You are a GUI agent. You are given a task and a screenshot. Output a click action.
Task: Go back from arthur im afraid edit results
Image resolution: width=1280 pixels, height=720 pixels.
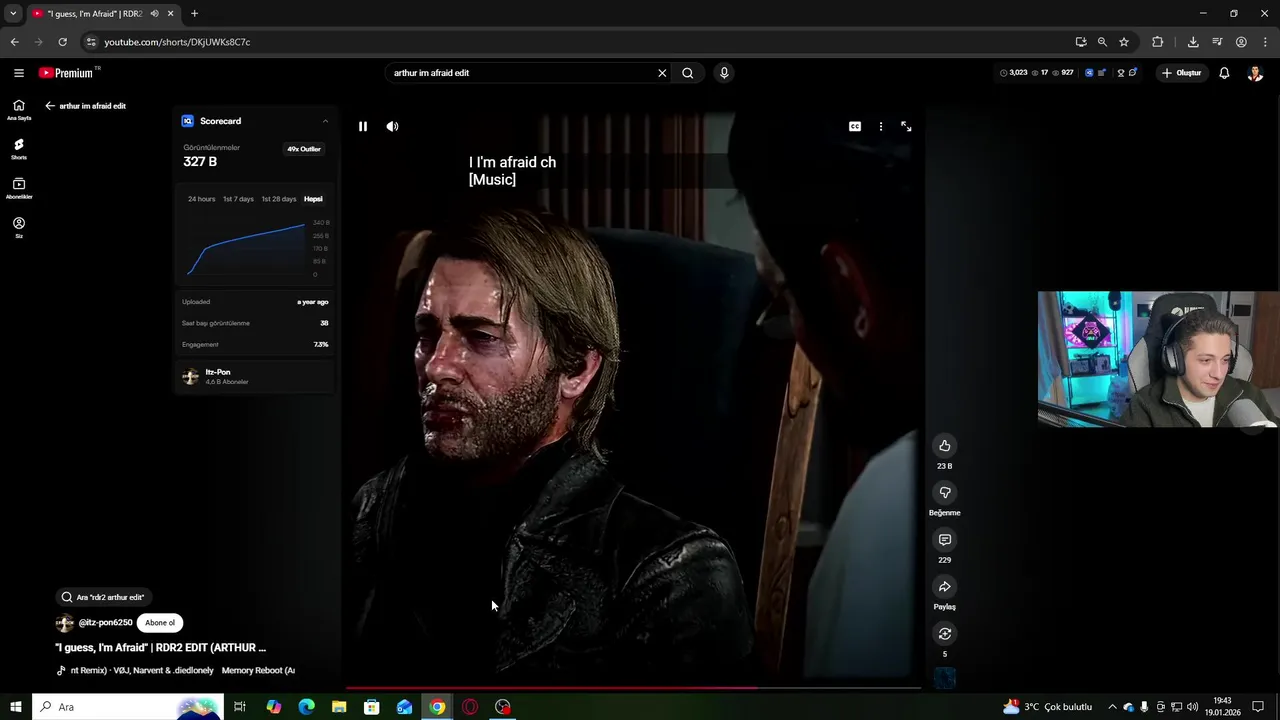[x=50, y=106]
